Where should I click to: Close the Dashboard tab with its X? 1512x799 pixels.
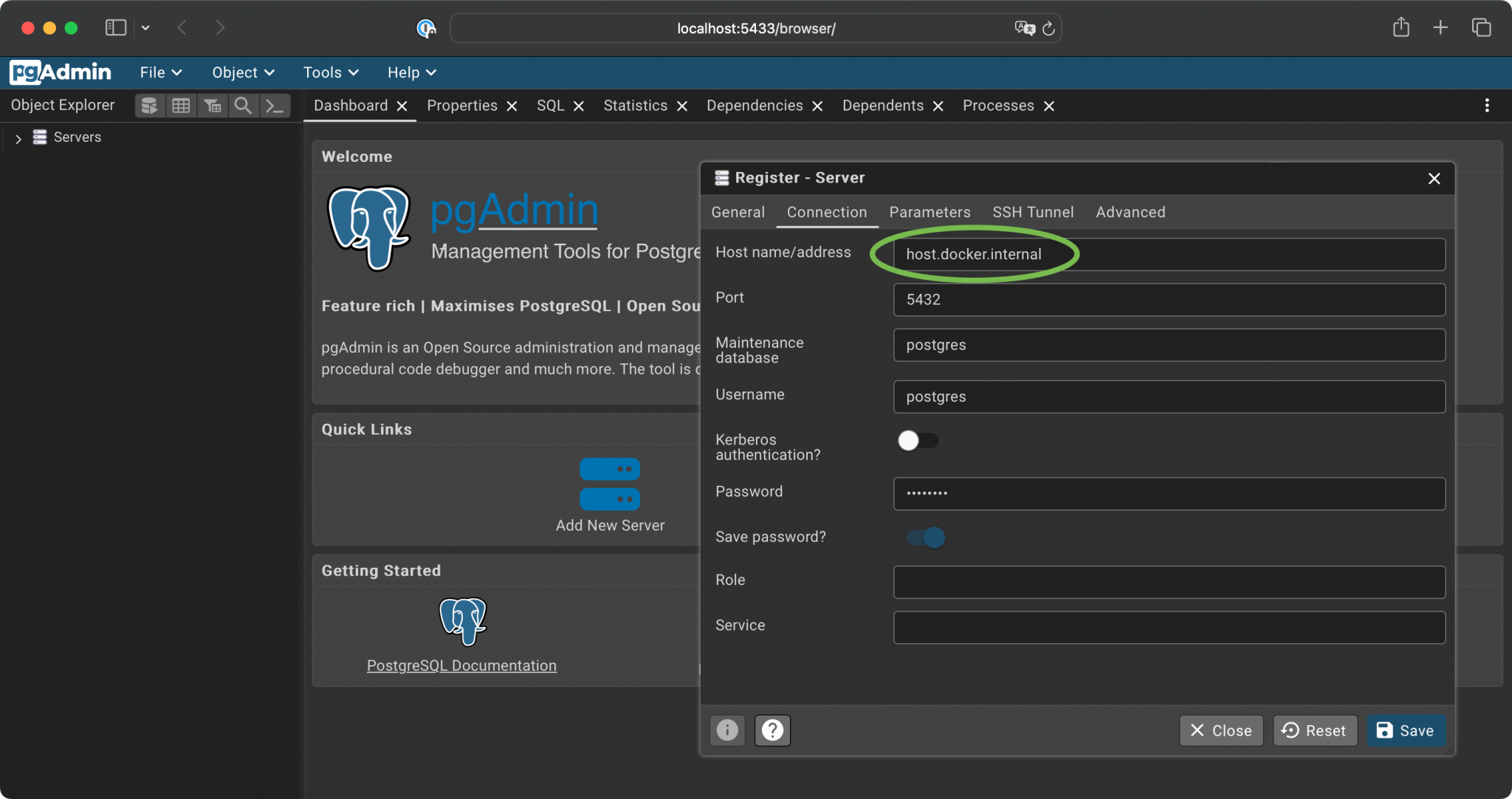coord(402,106)
